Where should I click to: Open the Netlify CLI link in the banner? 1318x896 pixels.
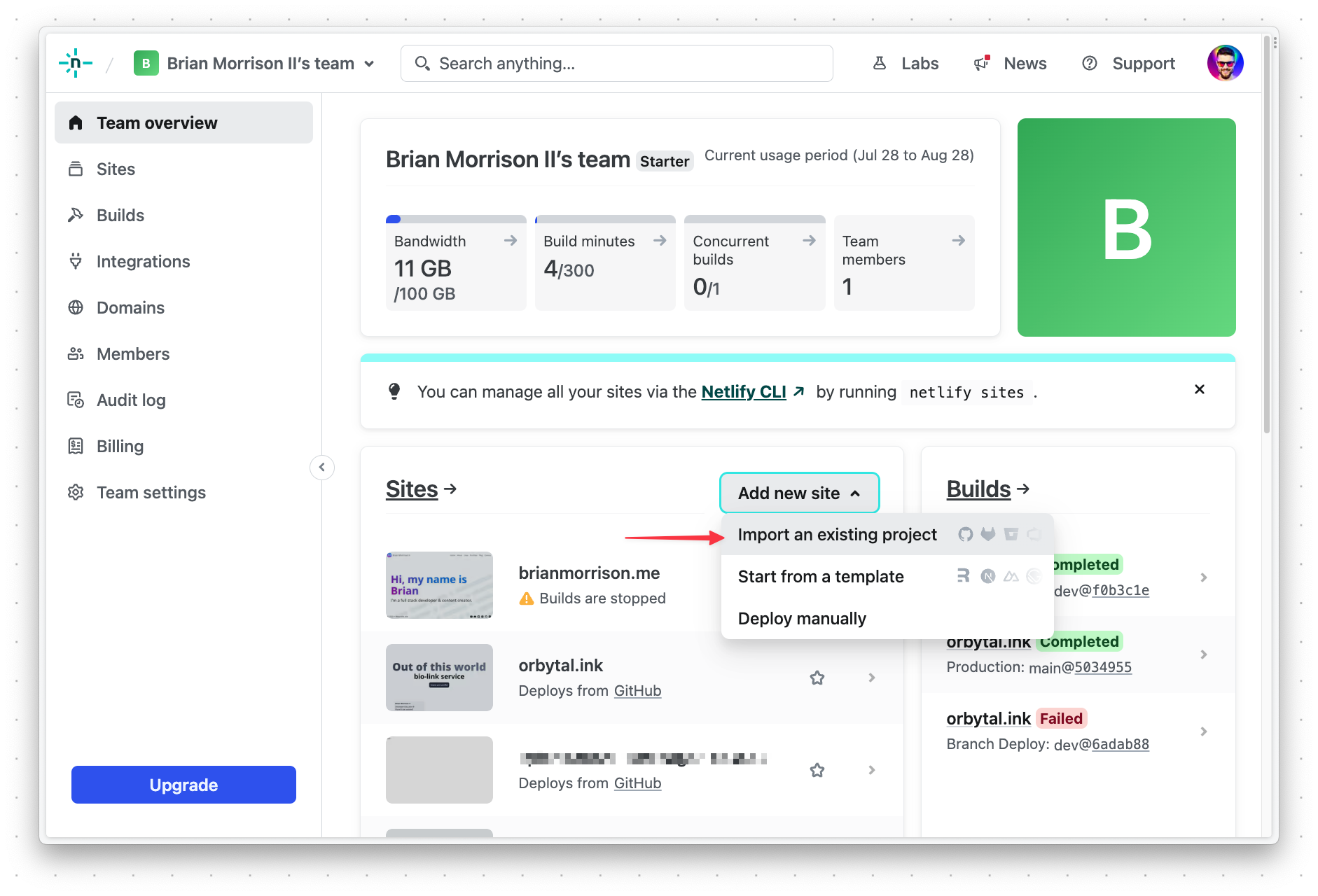742,392
